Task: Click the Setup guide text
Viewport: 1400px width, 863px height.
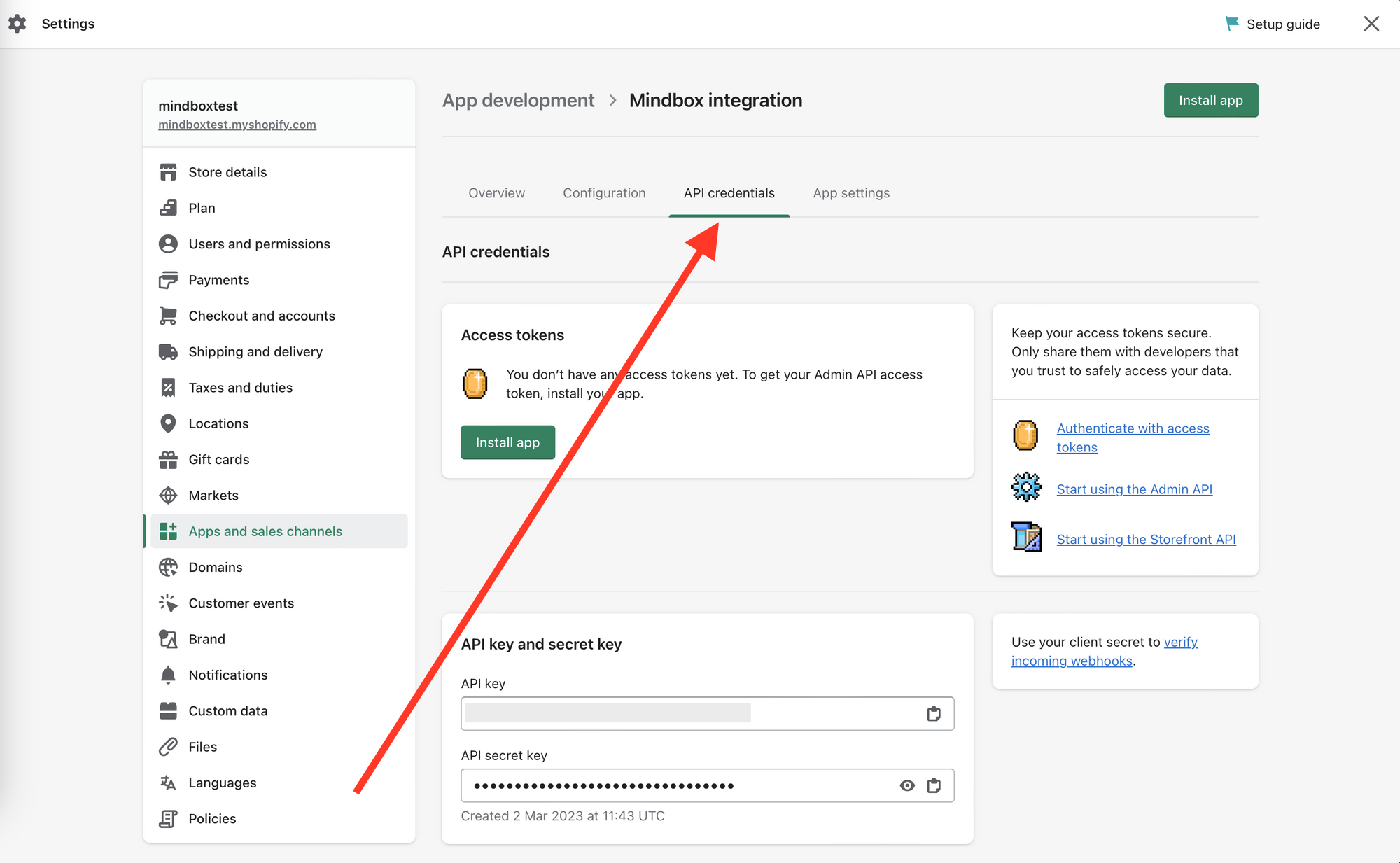Action: tap(1283, 24)
